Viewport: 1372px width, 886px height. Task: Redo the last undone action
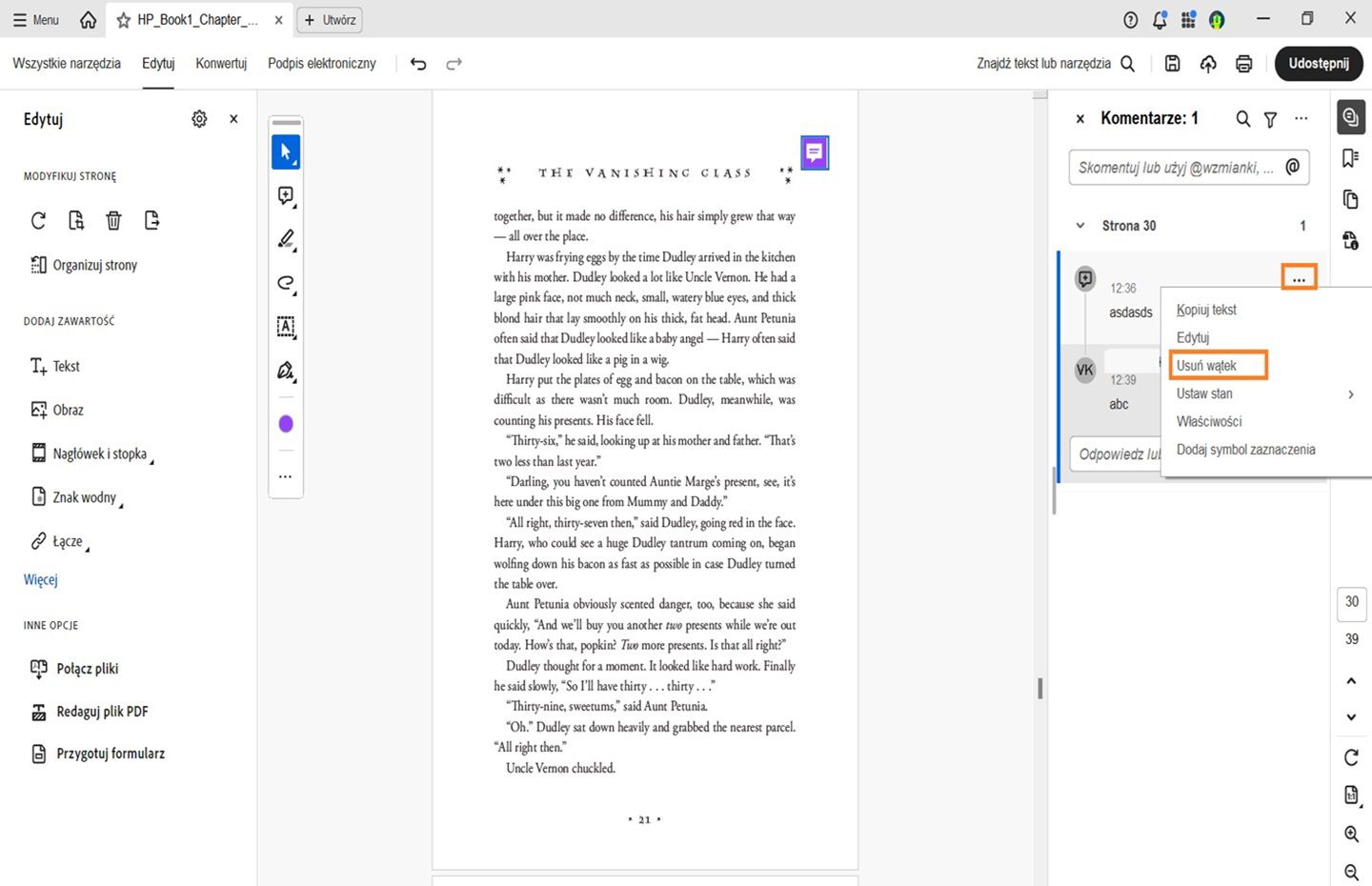454,64
